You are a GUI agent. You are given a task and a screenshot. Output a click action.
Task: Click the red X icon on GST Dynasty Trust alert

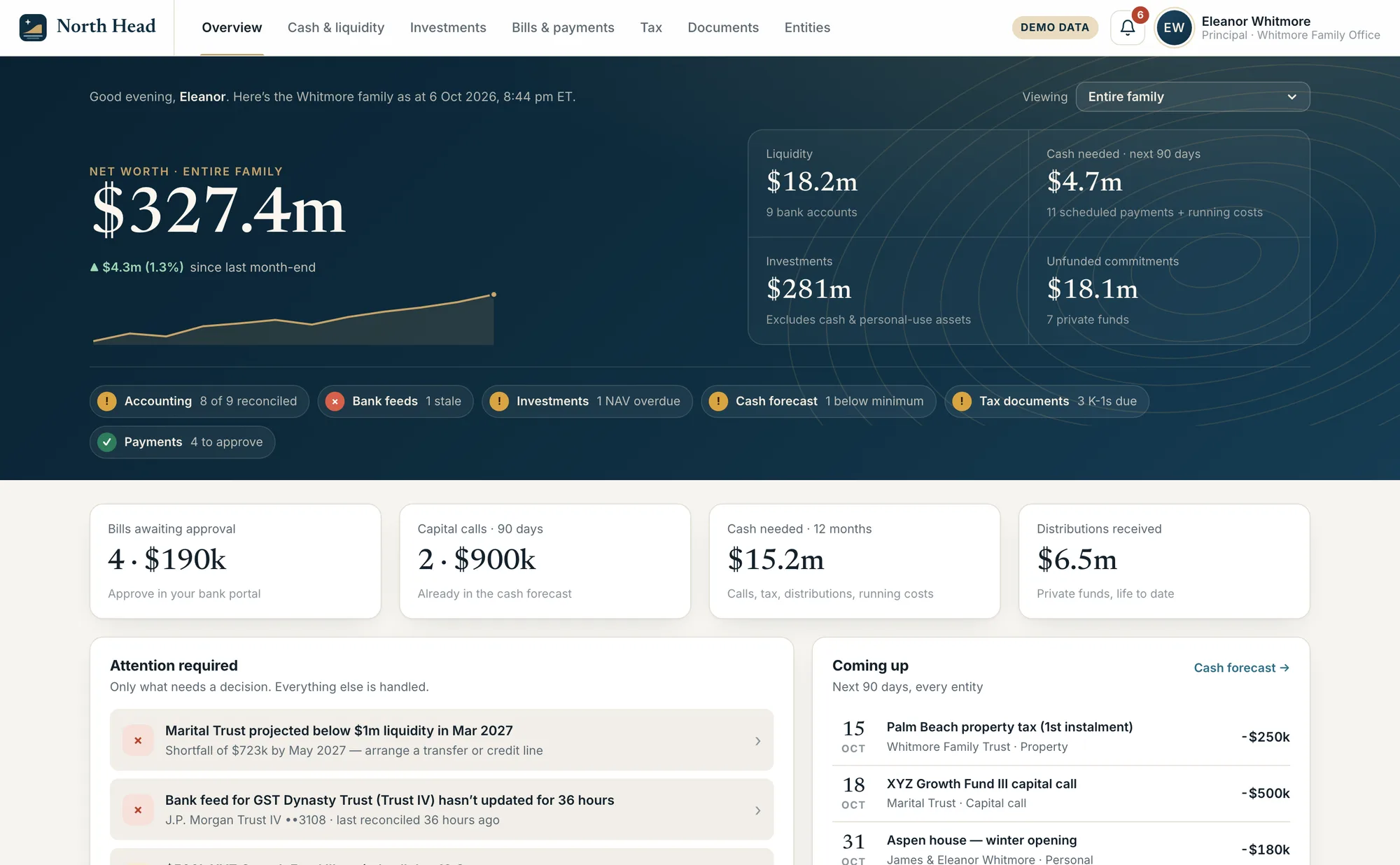click(x=138, y=810)
